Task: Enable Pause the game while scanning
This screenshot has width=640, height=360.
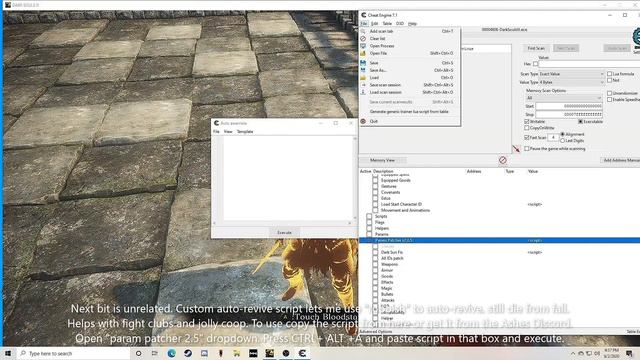Action: coord(527,149)
